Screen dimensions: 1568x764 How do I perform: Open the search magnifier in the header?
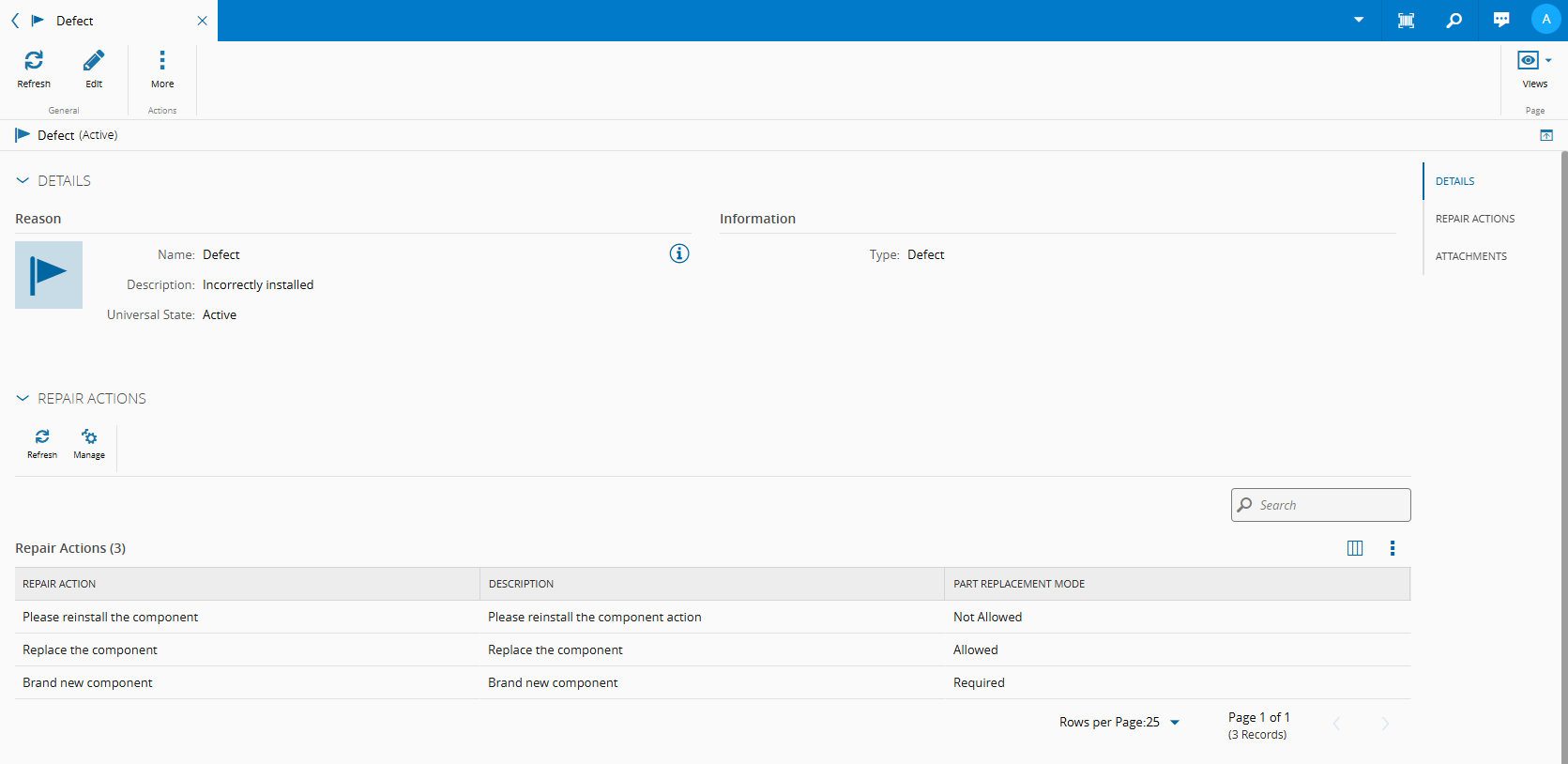(1454, 21)
